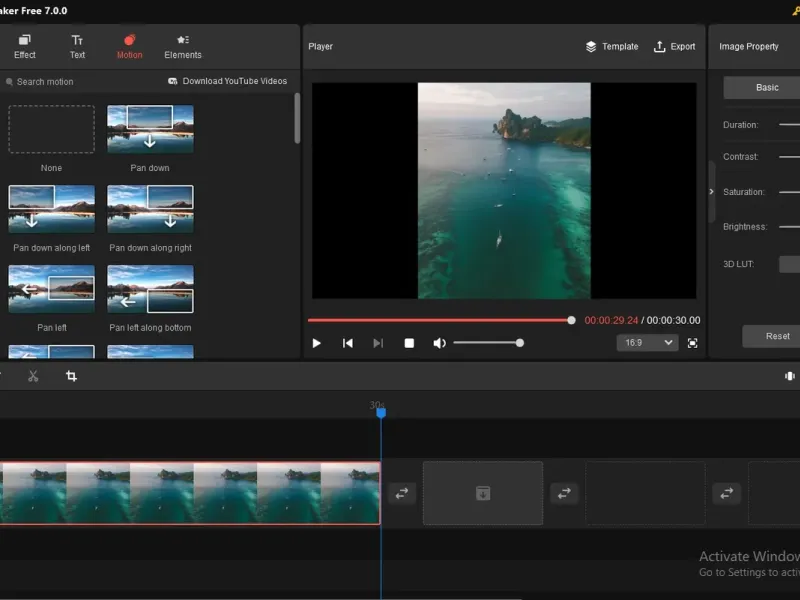The image size is (800, 600).
Task: Enter fullscreen preview mode
Action: pyautogui.click(x=692, y=343)
